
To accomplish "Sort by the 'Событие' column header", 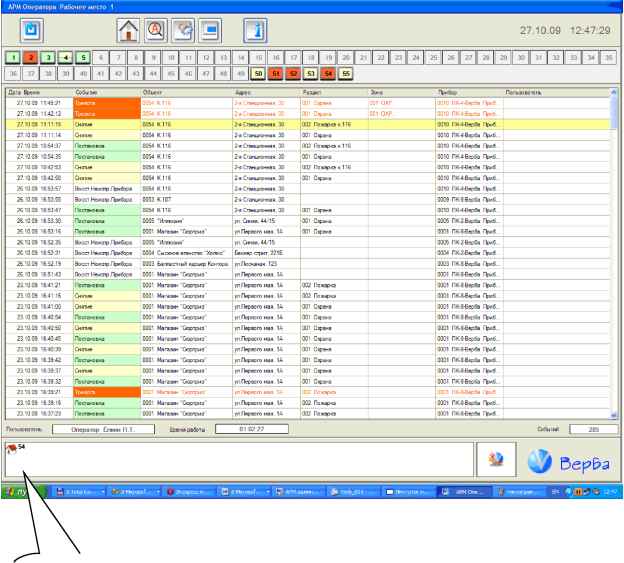I will [107, 92].
